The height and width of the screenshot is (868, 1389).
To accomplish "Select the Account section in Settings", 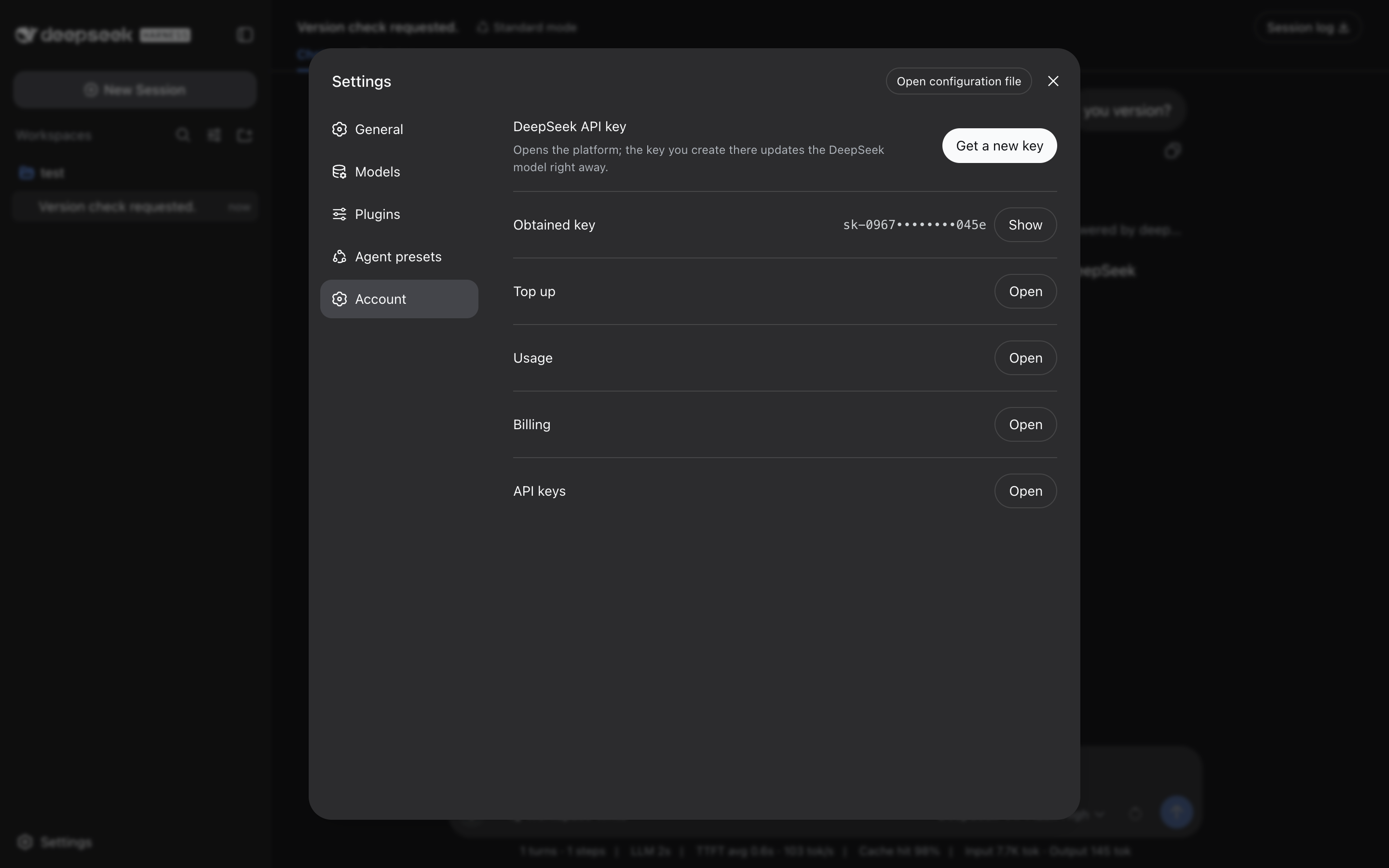I will [x=399, y=299].
